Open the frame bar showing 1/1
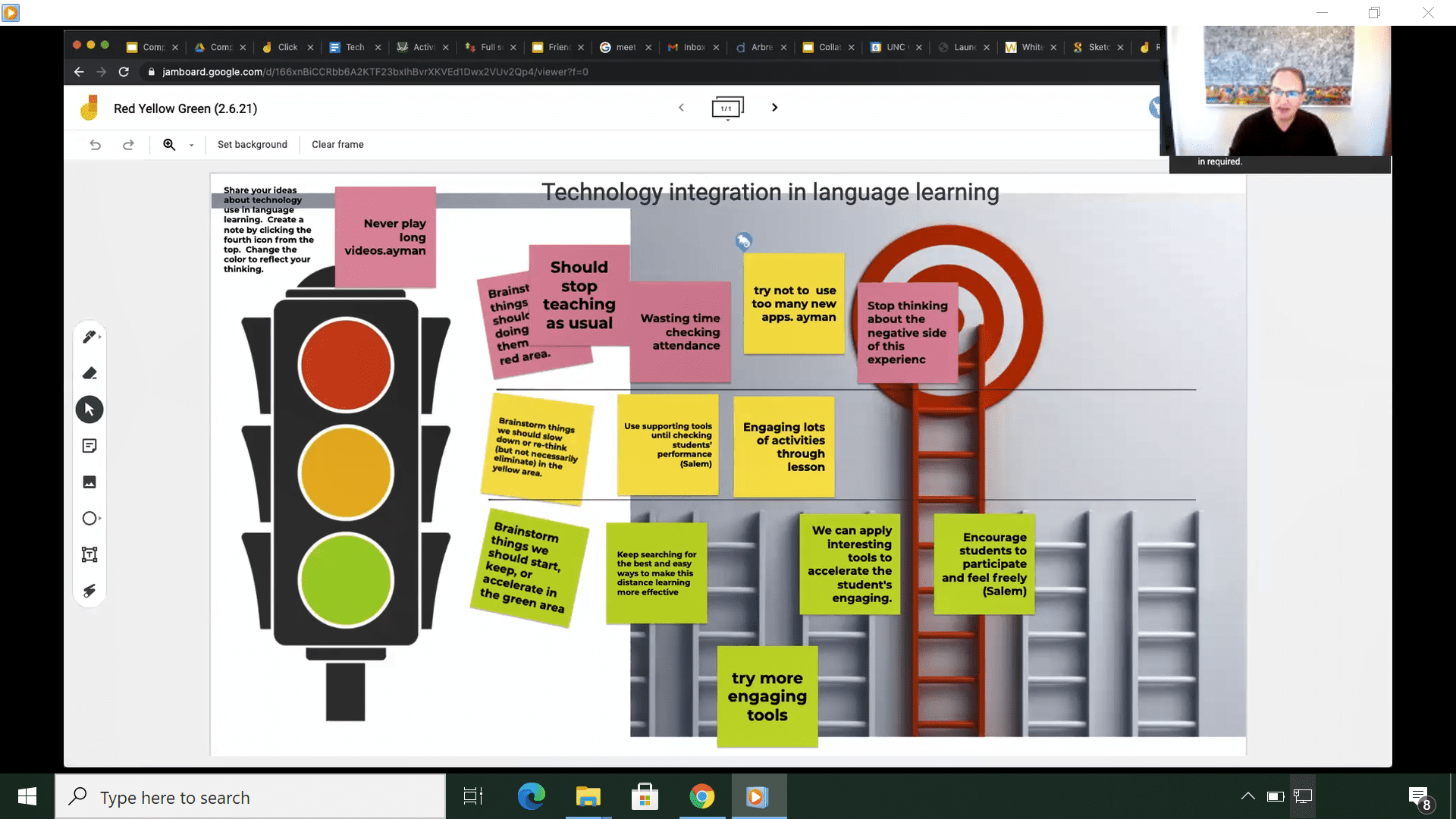This screenshot has height=819, width=1456. [x=727, y=108]
